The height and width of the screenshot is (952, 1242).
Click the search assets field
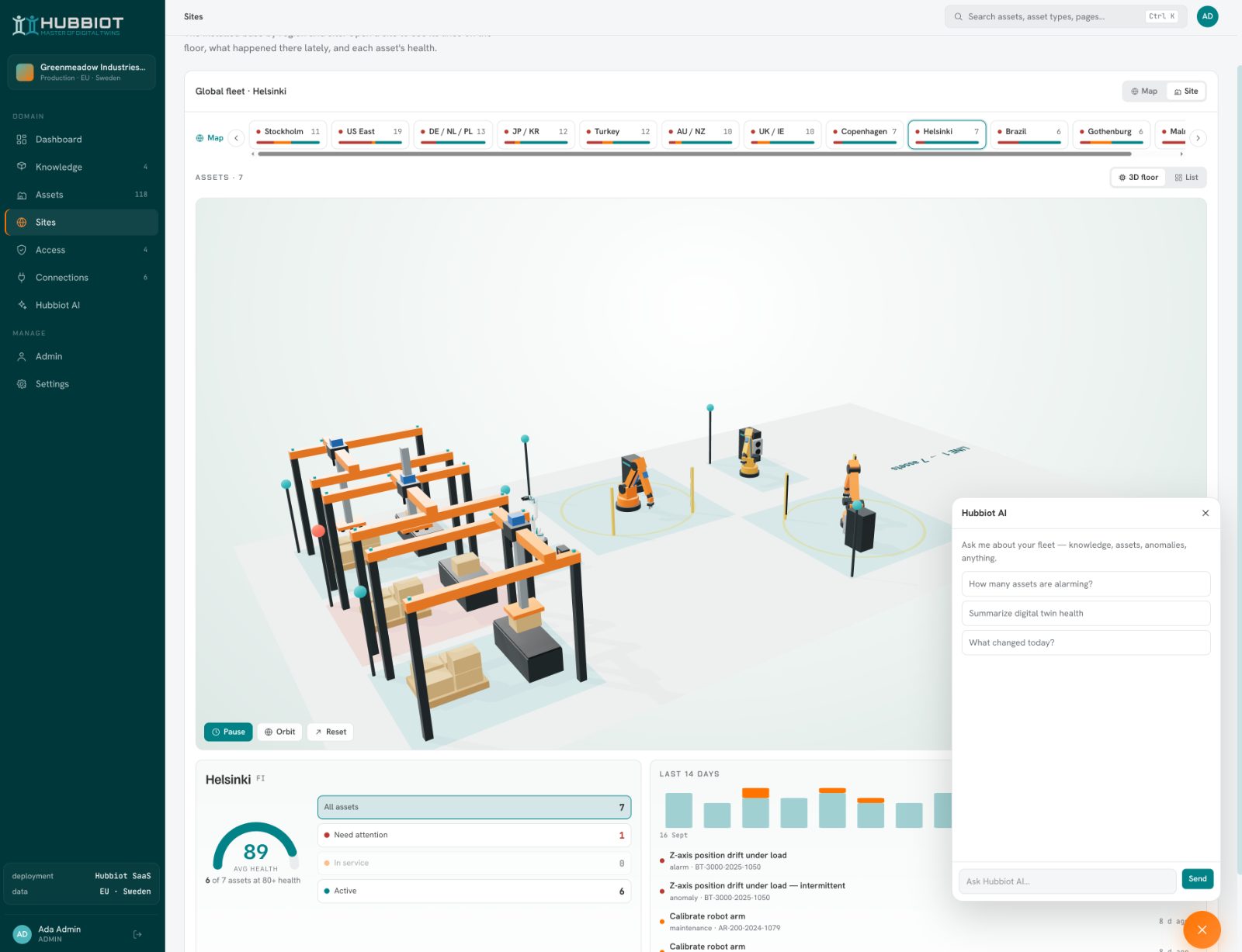(x=1066, y=16)
